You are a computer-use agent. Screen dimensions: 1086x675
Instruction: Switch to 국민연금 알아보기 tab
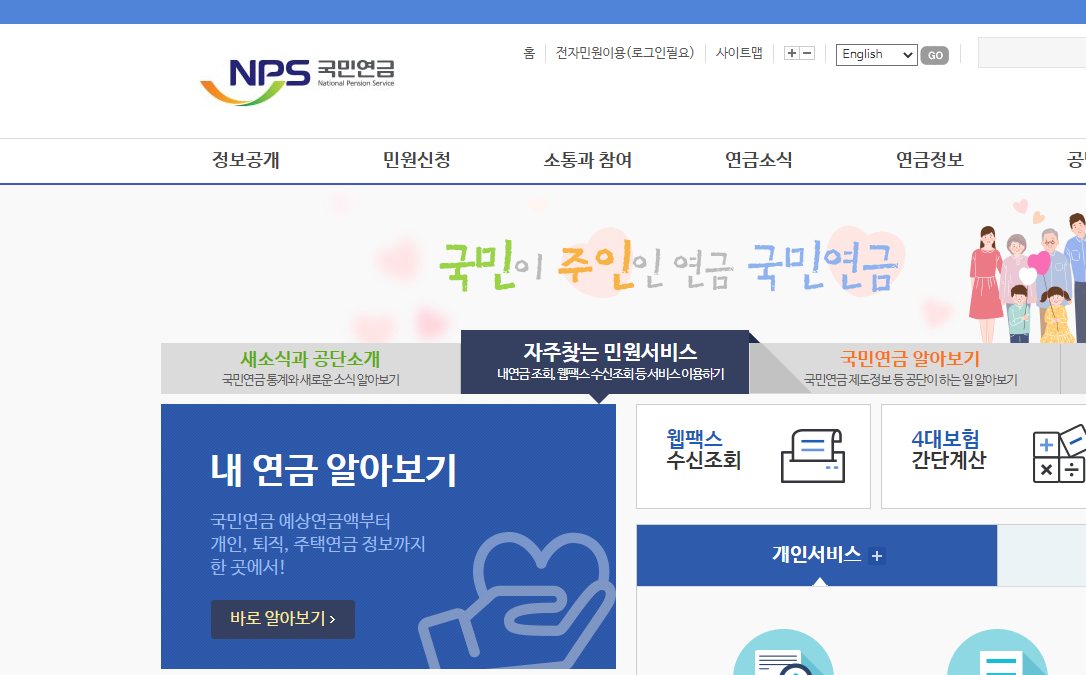point(910,368)
